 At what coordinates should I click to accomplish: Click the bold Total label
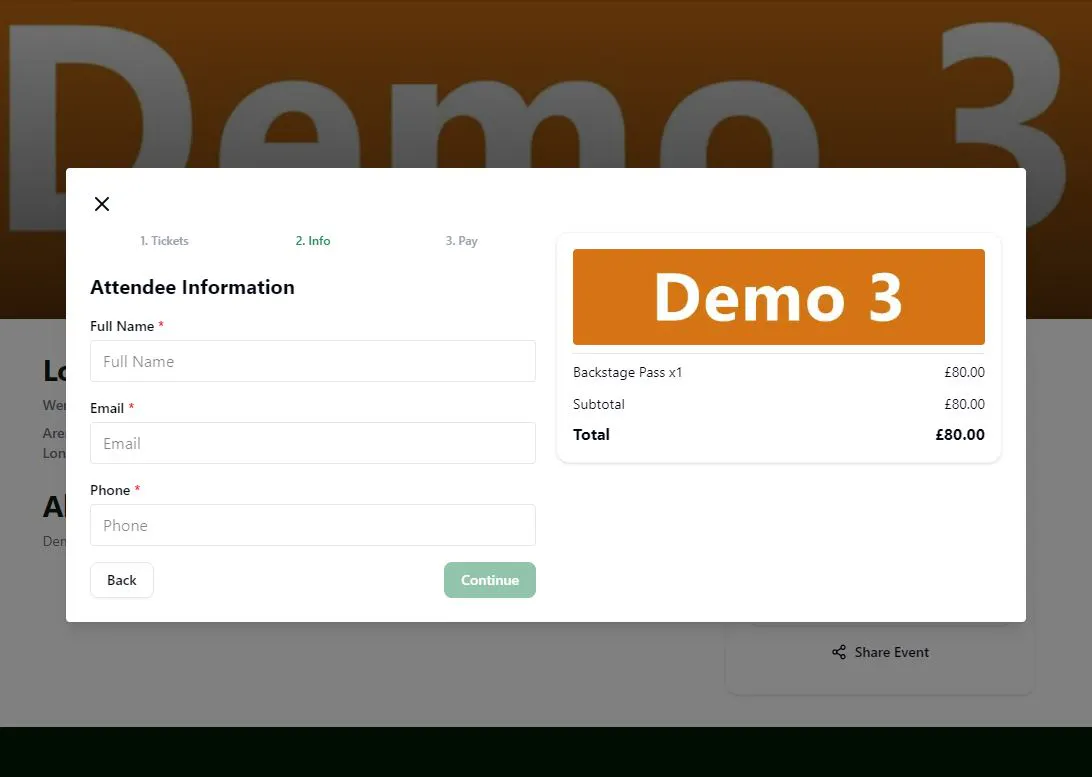(x=591, y=435)
